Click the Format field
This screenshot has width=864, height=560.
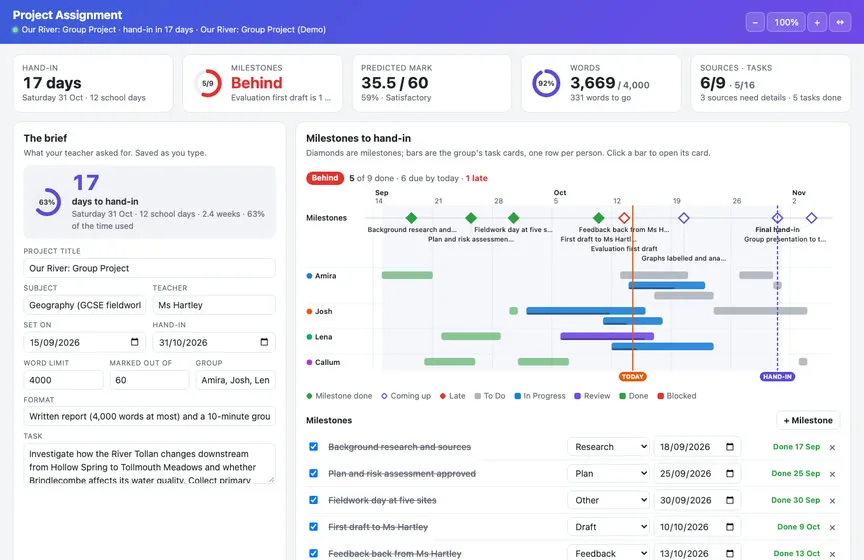click(x=149, y=417)
